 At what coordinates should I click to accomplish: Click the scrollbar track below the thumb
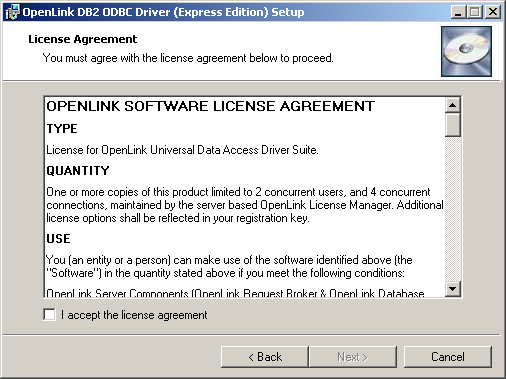pos(453,209)
